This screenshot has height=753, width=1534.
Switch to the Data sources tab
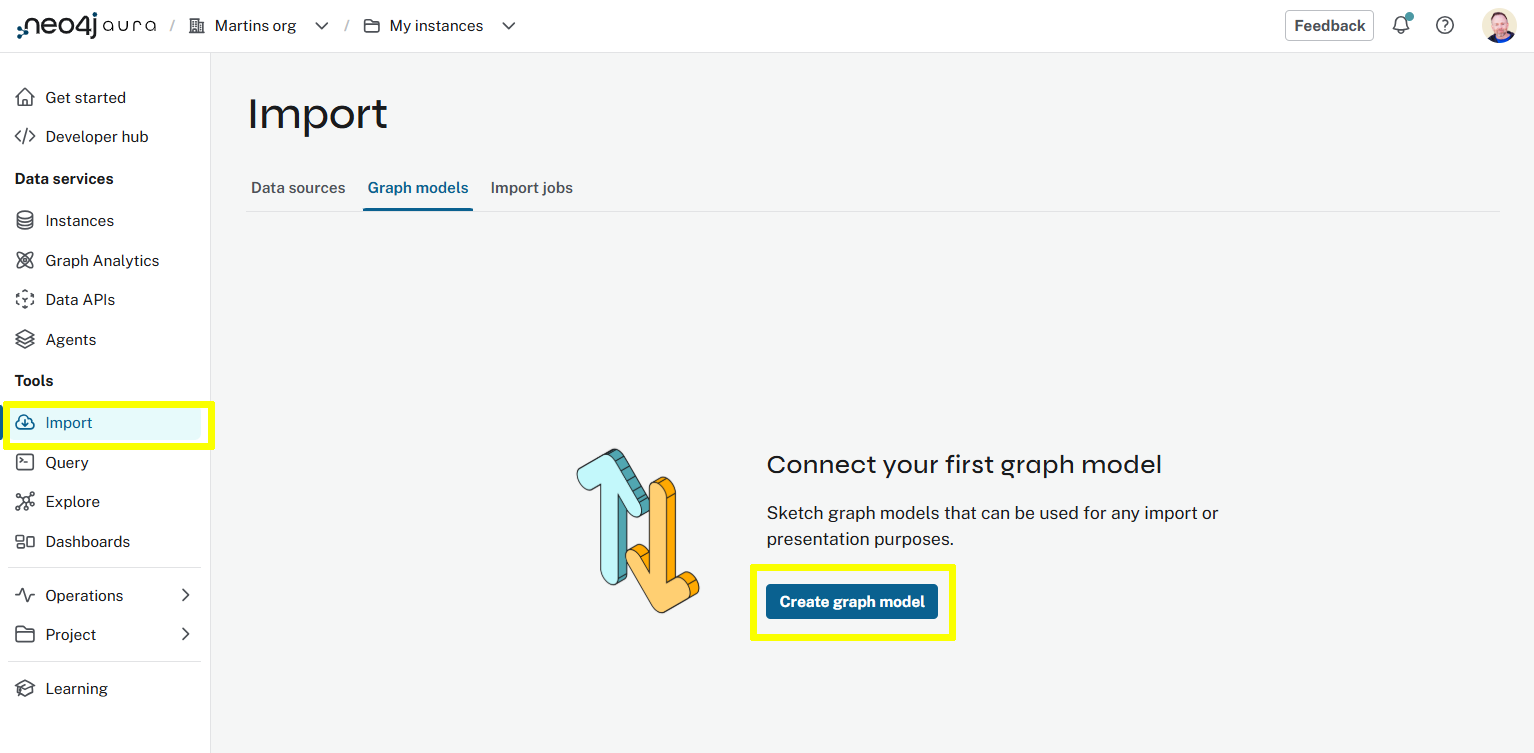pos(297,187)
